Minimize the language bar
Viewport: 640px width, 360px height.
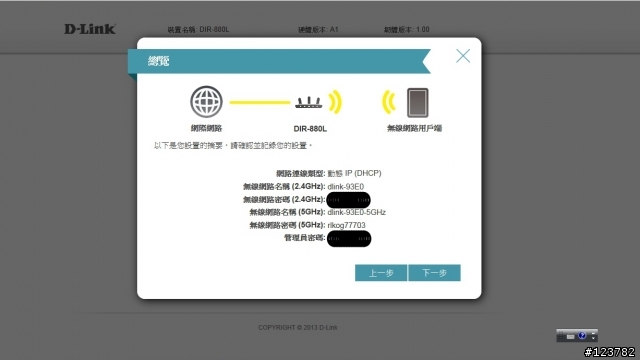point(593,333)
